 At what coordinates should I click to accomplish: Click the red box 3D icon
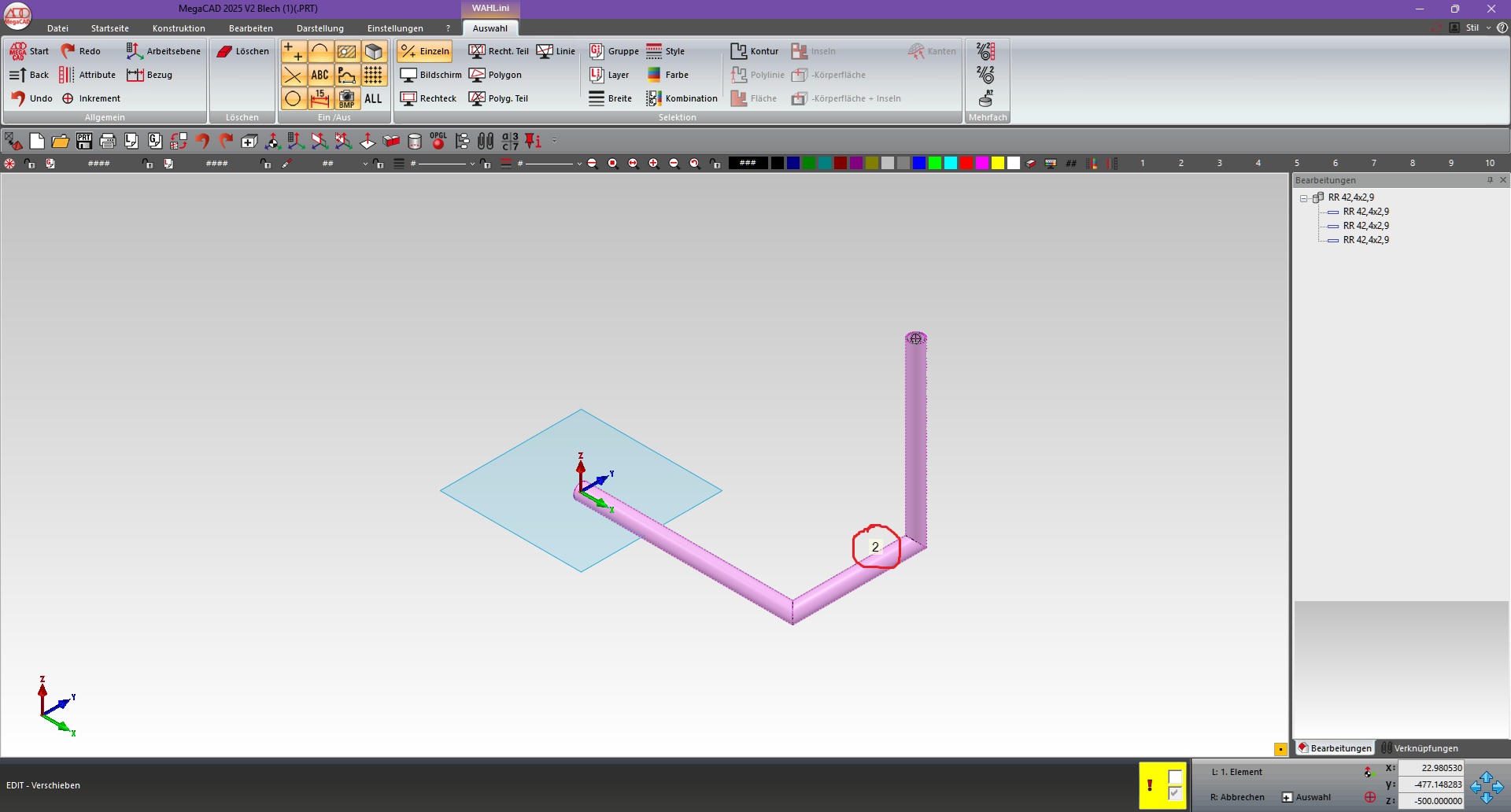tap(391, 141)
